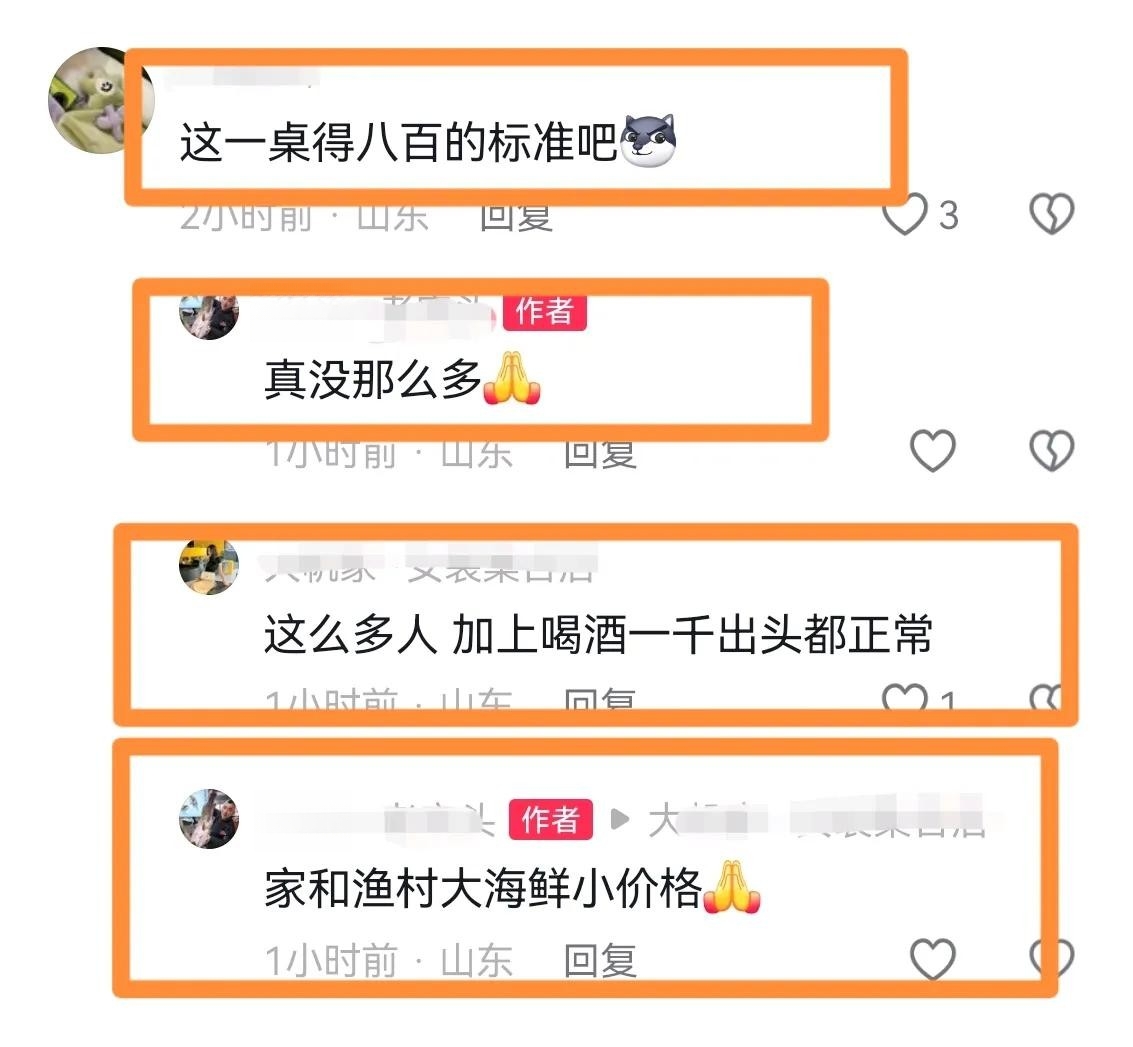Screen dimensions: 1133x1047
Task: Tap the 作者 badge above 家和渔村大海鲜
Action: click(x=551, y=819)
